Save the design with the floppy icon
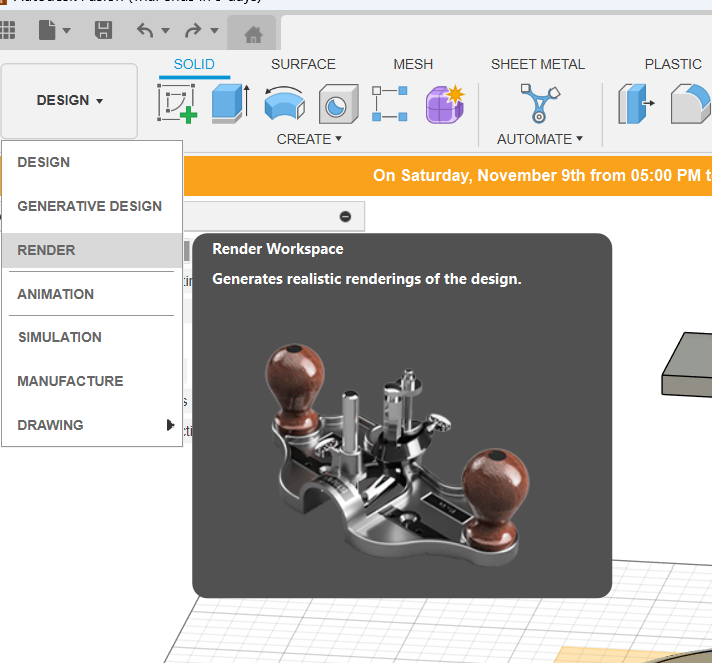 (103, 30)
